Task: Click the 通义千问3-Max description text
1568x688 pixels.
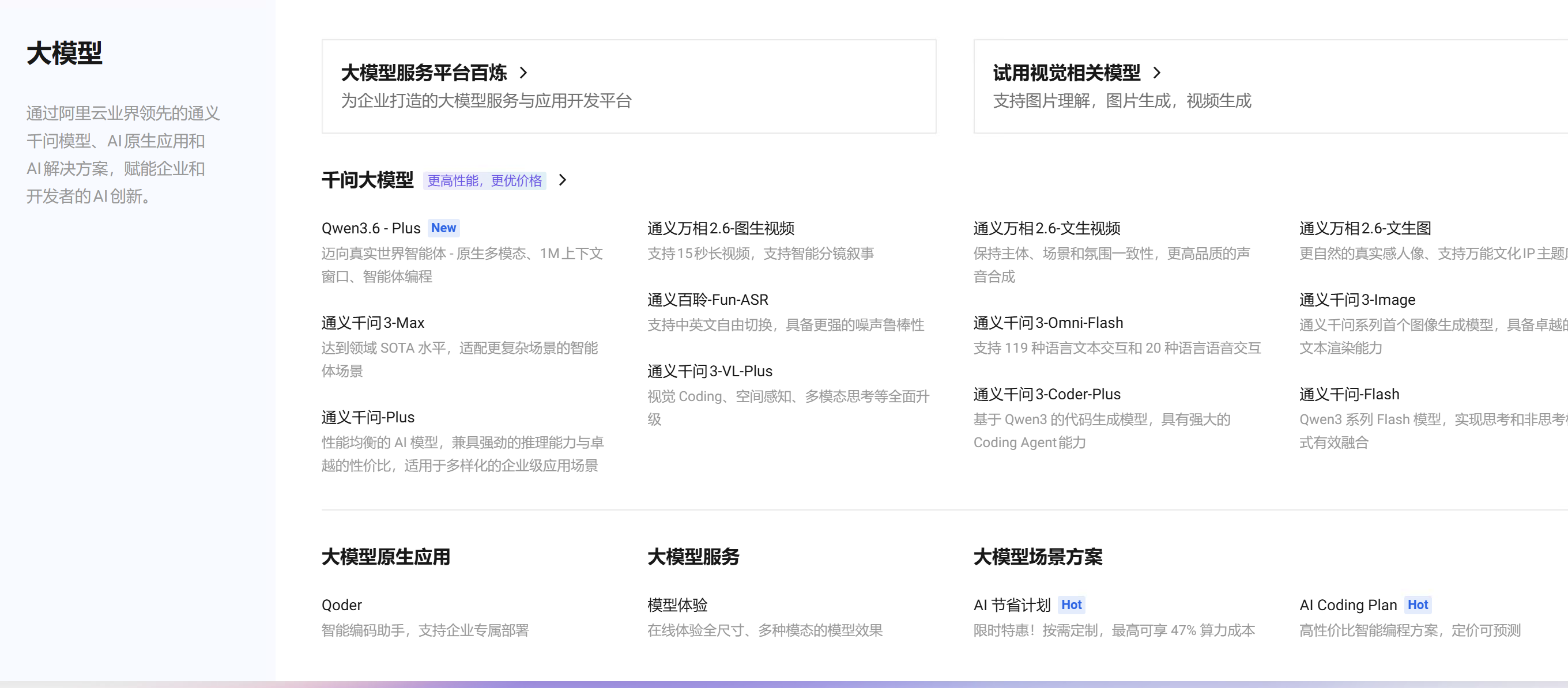Action: [459, 360]
